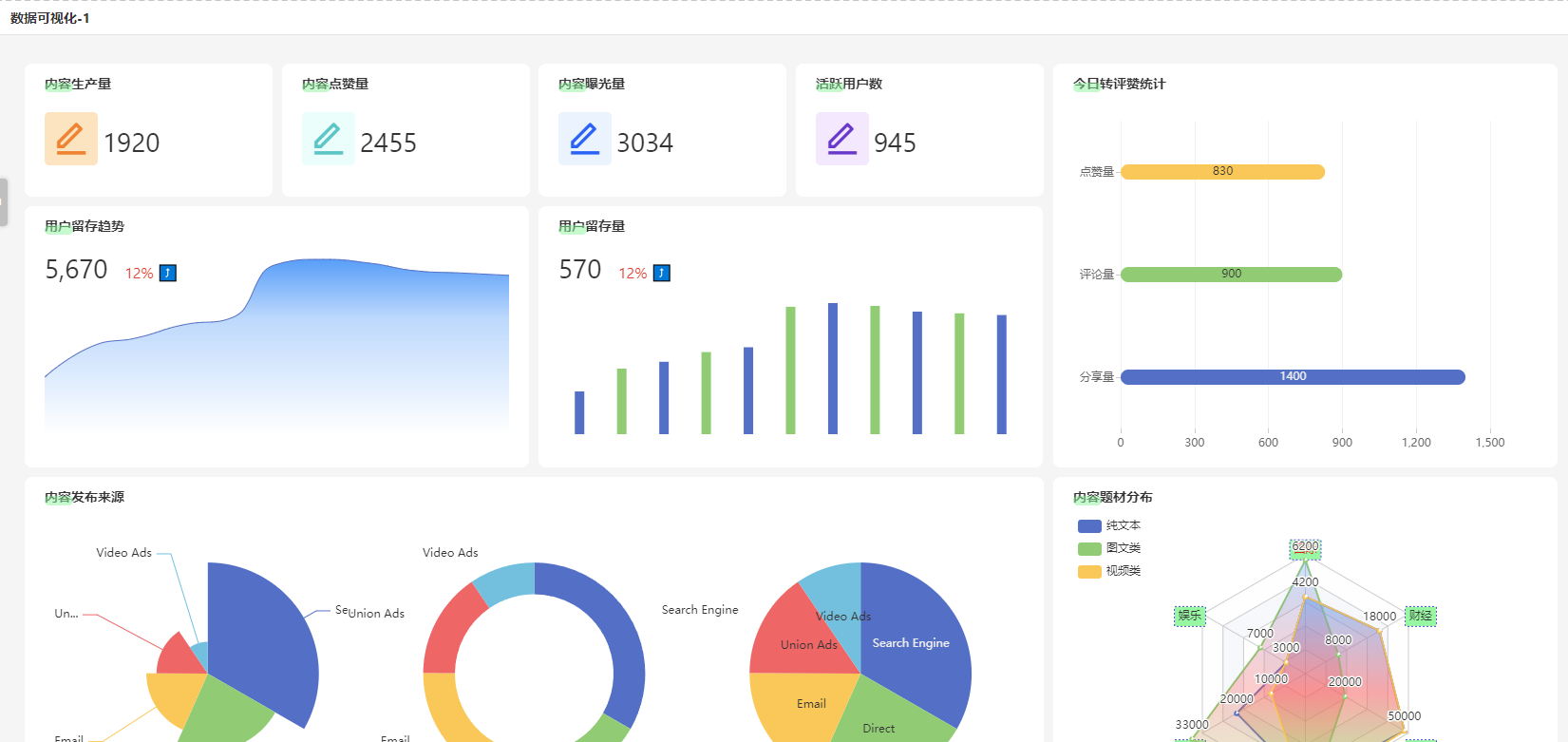The image size is (1568, 742).
Task: Click the orange pencil icon beside 1920
Action: 71,139
